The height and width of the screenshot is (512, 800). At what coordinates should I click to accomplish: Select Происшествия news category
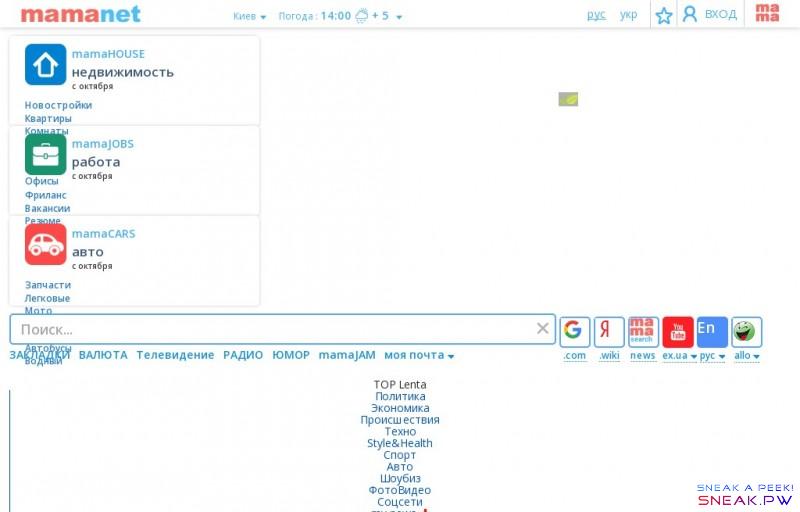pos(399,420)
